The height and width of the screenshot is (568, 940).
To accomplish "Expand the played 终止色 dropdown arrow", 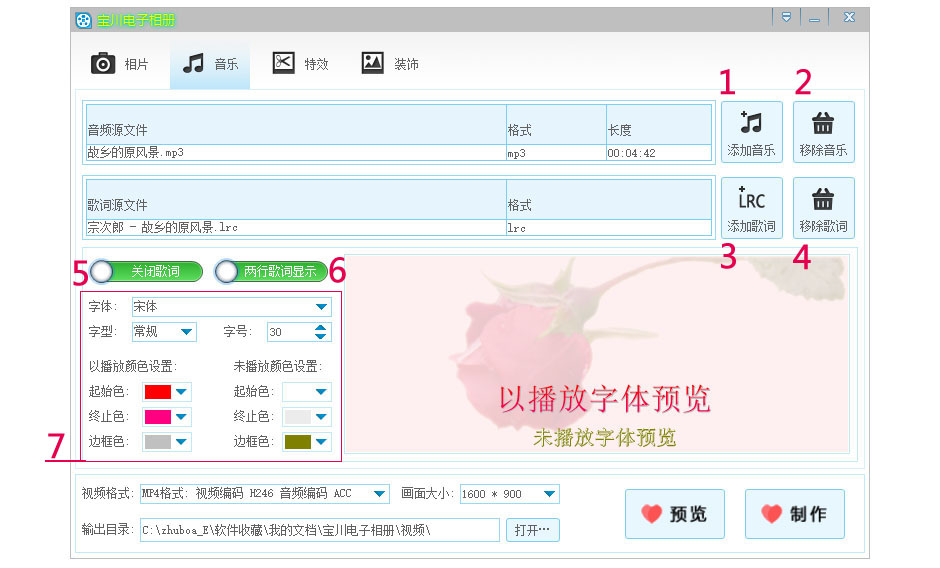I will coord(181,417).
